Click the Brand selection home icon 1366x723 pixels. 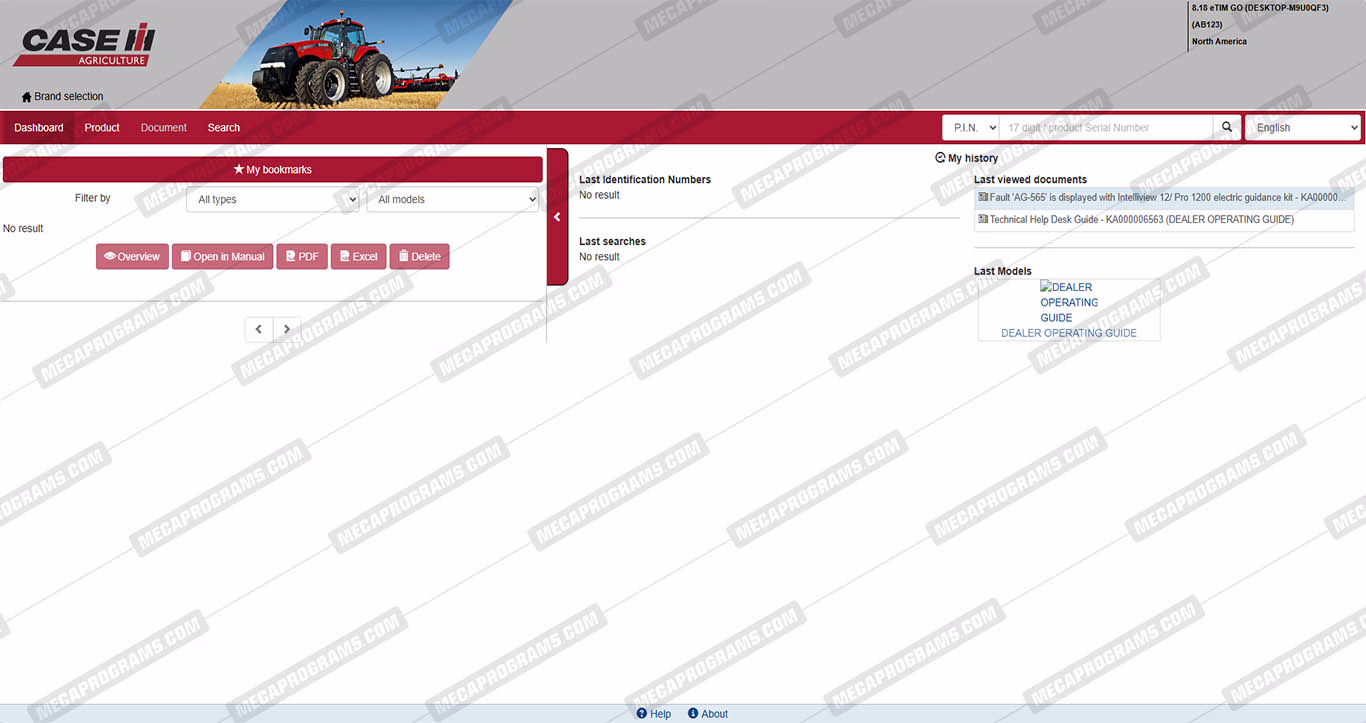point(27,97)
